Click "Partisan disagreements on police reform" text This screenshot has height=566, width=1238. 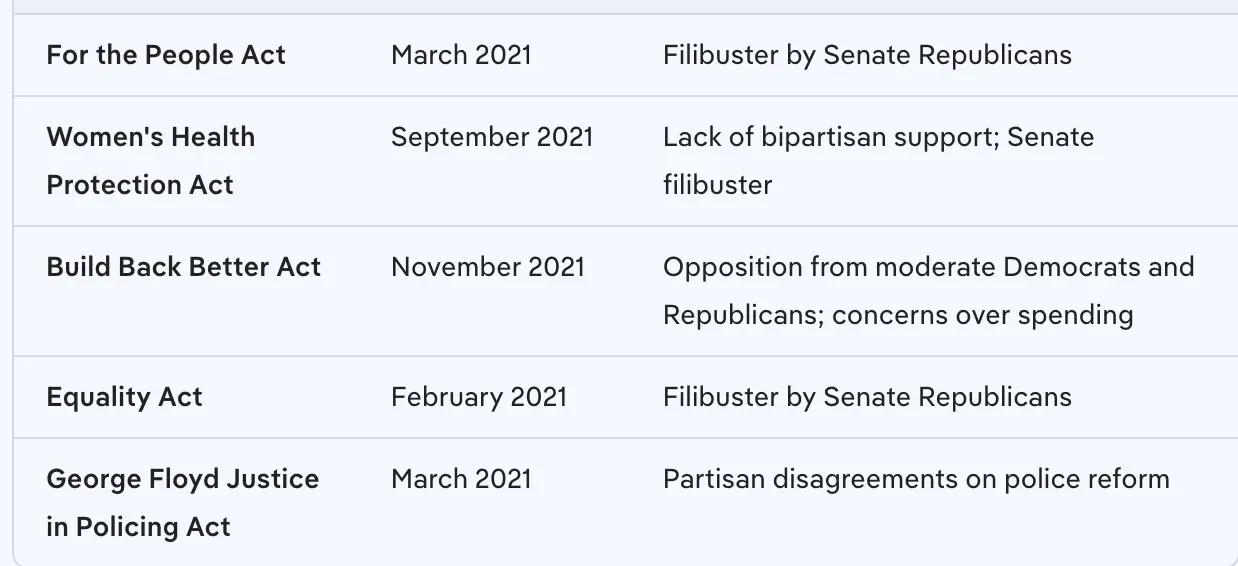916,479
